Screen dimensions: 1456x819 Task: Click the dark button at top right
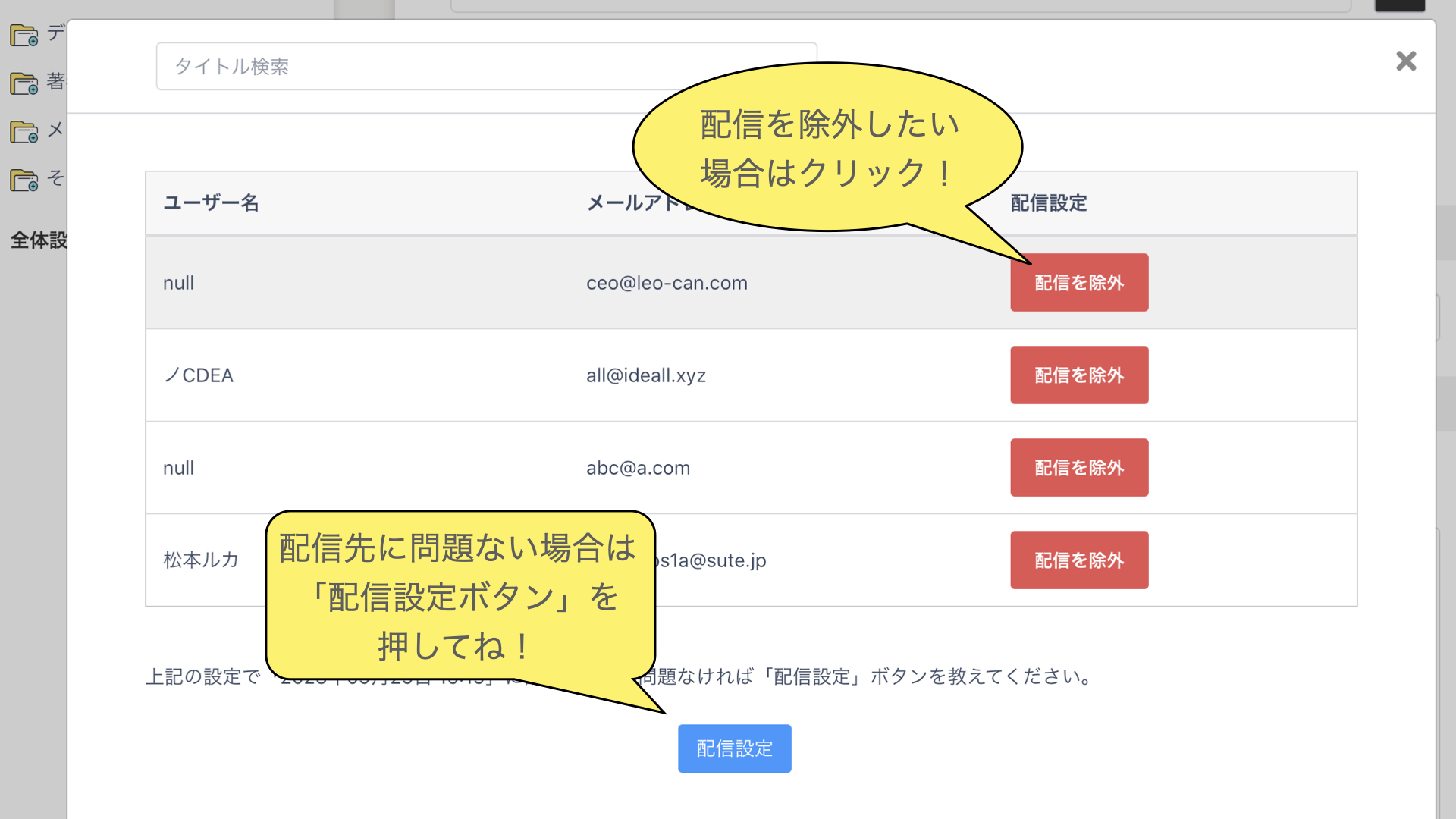click(x=1400, y=5)
